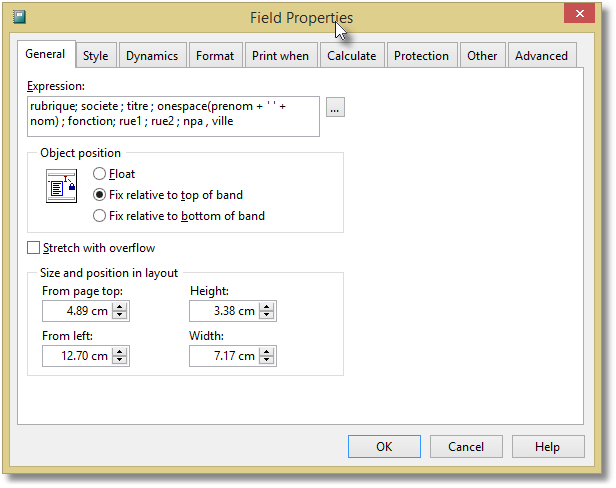Click the OK button
This screenshot has height=488, width=616.
[x=384, y=447]
